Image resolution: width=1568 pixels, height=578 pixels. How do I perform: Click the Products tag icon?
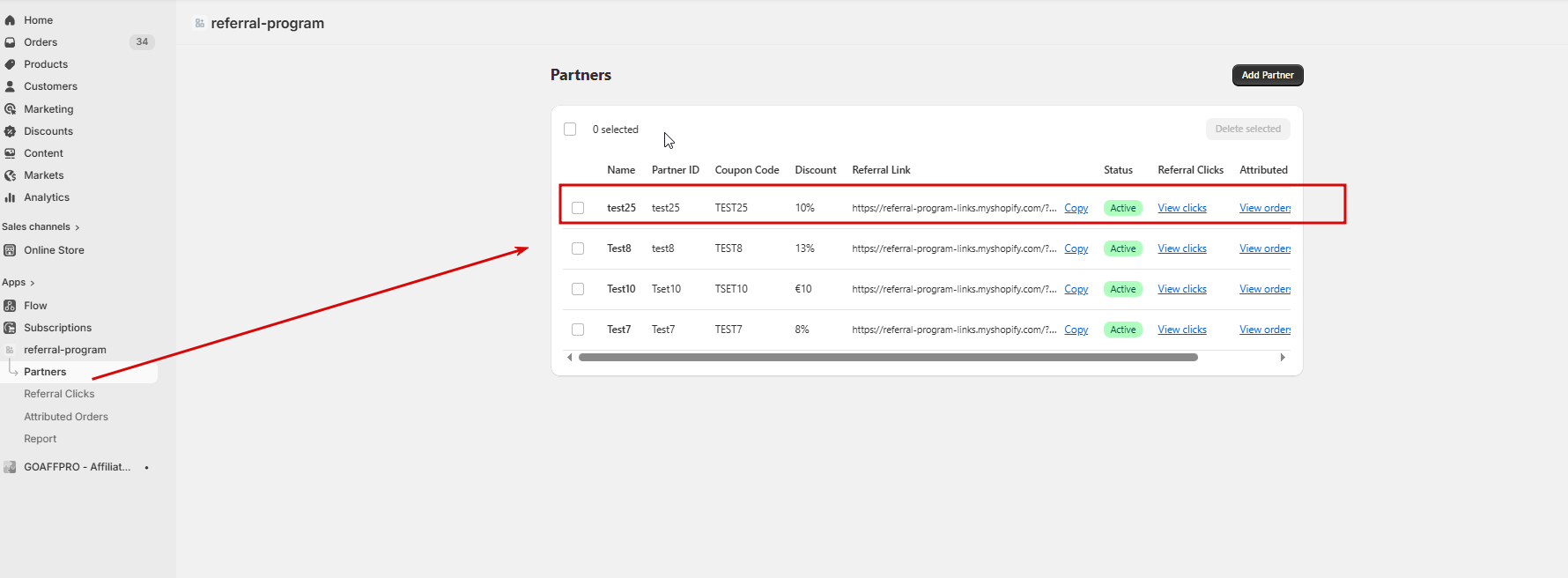10,64
